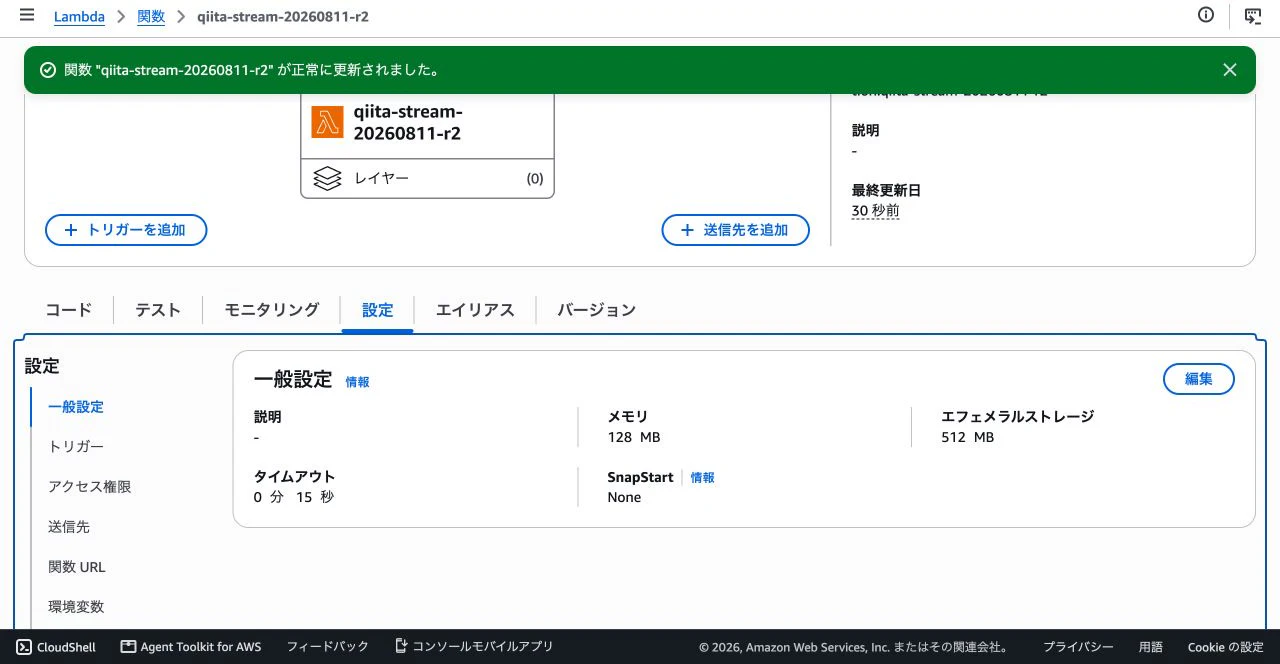Open the hamburger navigation menu
Image resolution: width=1280 pixels, height=664 pixels.
coord(27,16)
